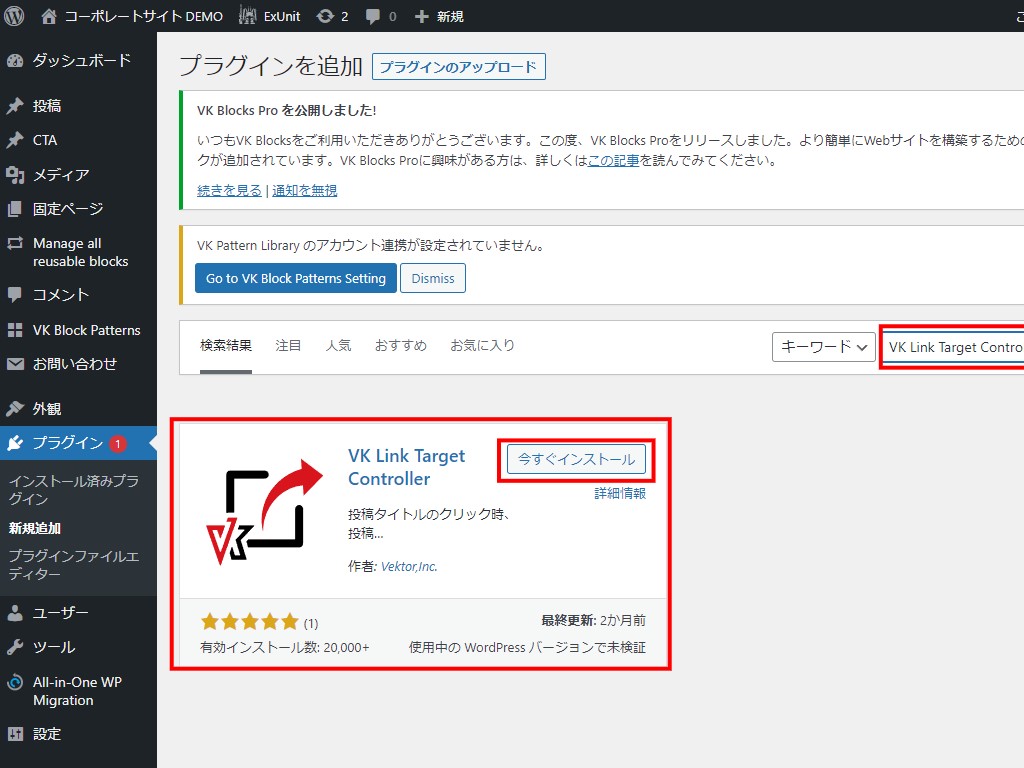Image resolution: width=1024 pixels, height=768 pixels.
Task: Click the 今すぐインストール button
Action: click(576, 459)
